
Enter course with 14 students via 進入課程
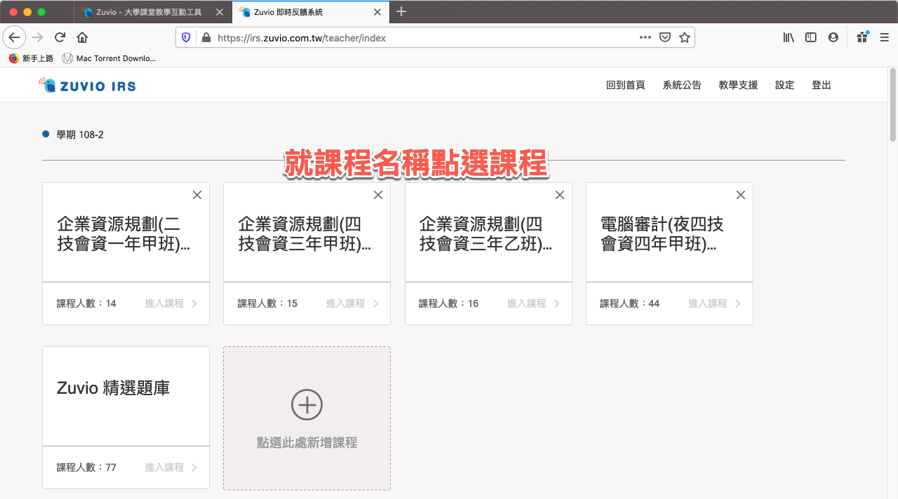(x=171, y=304)
